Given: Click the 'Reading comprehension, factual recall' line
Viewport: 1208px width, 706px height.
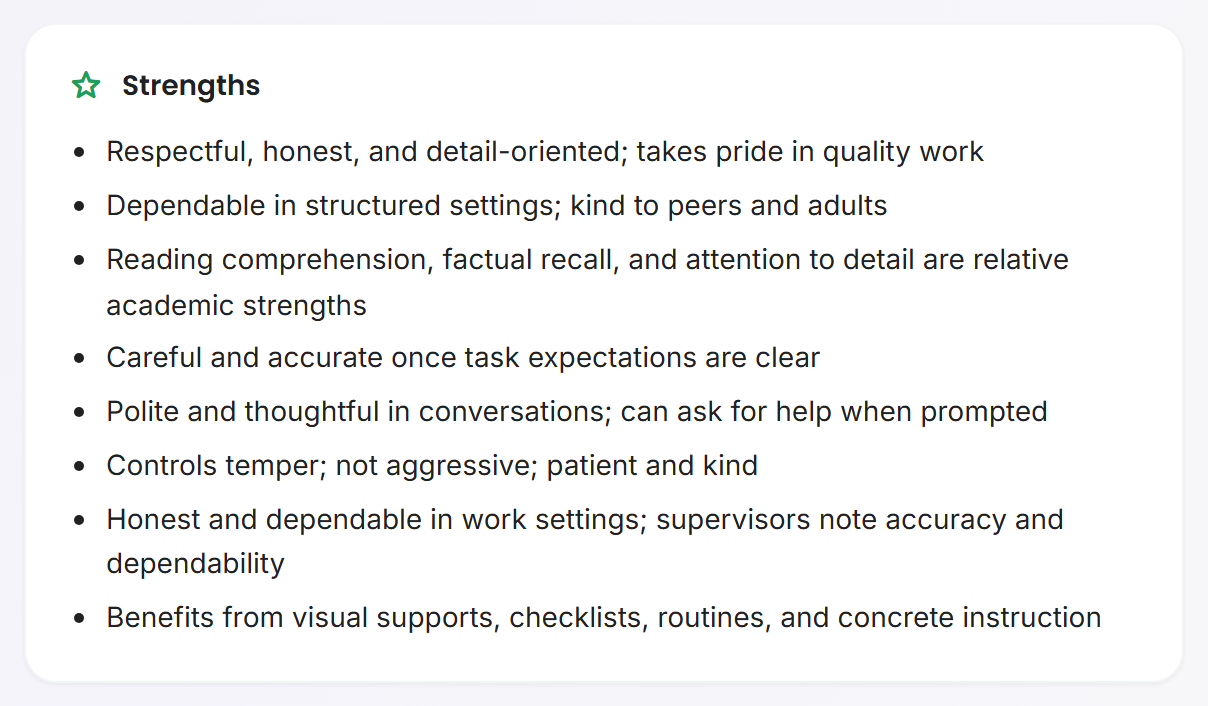Looking at the screenshot, I should [x=588, y=260].
